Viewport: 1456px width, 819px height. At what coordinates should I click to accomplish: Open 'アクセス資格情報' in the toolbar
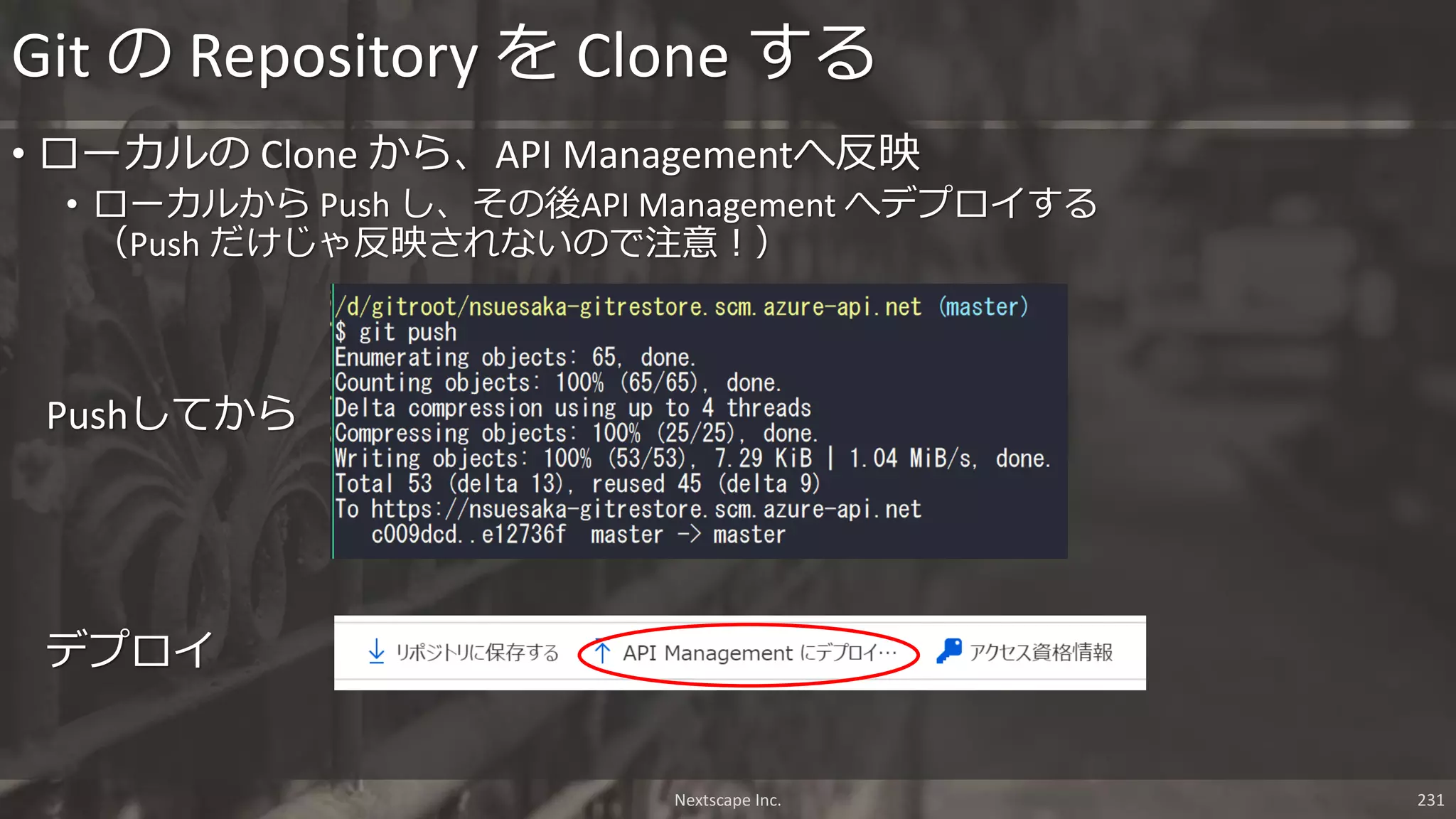pyautogui.click(x=1024, y=652)
